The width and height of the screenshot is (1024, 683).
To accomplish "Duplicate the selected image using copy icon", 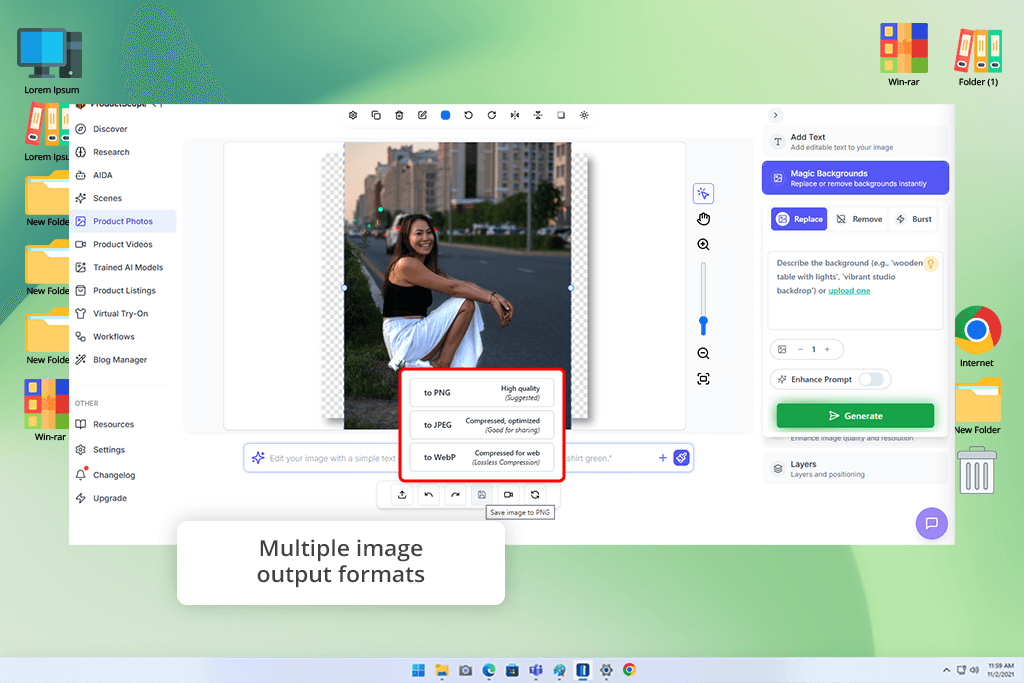I will 376,115.
